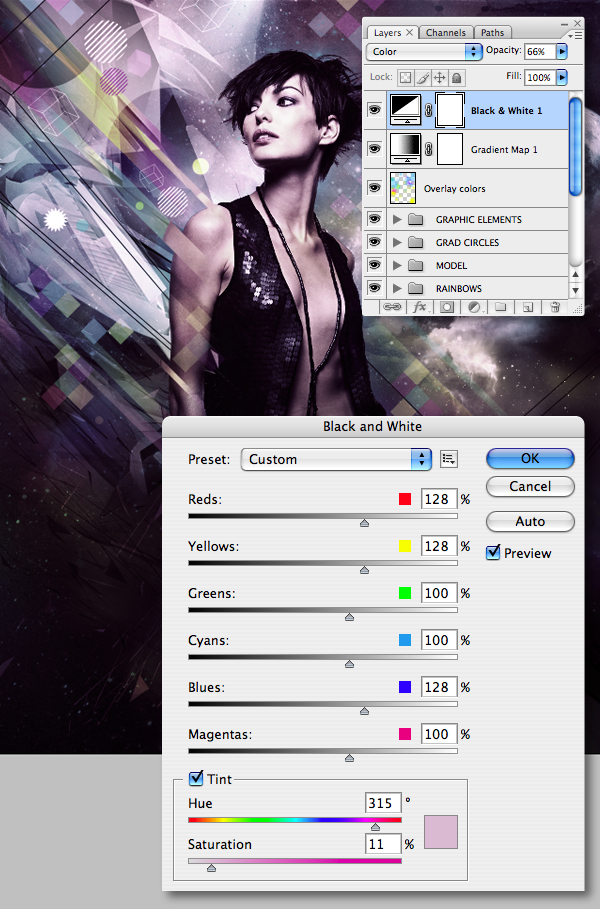Add a layer mask
Viewport: 600px width, 909px height.
447,307
